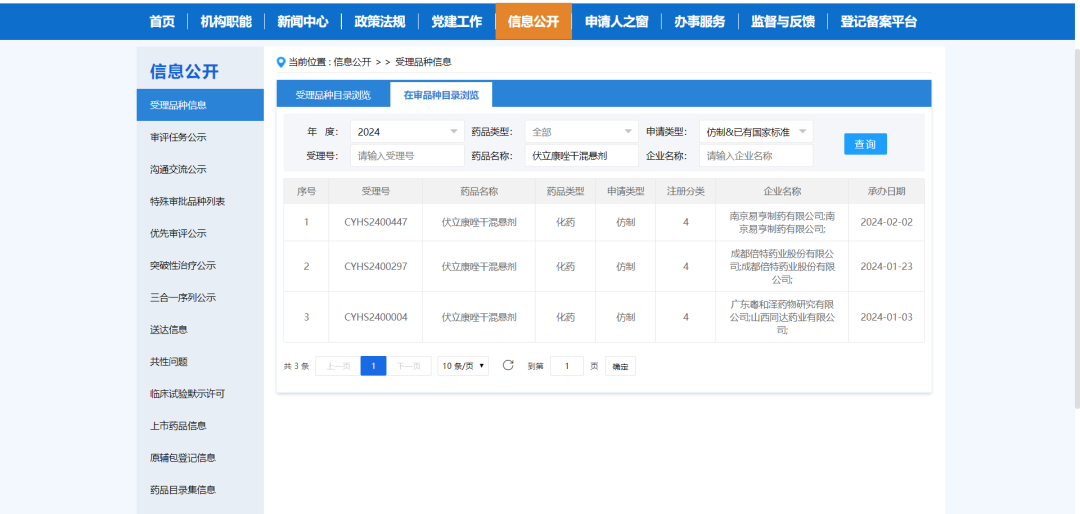
Task: Click the 企业名称 input field
Action: pyautogui.click(x=756, y=156)
